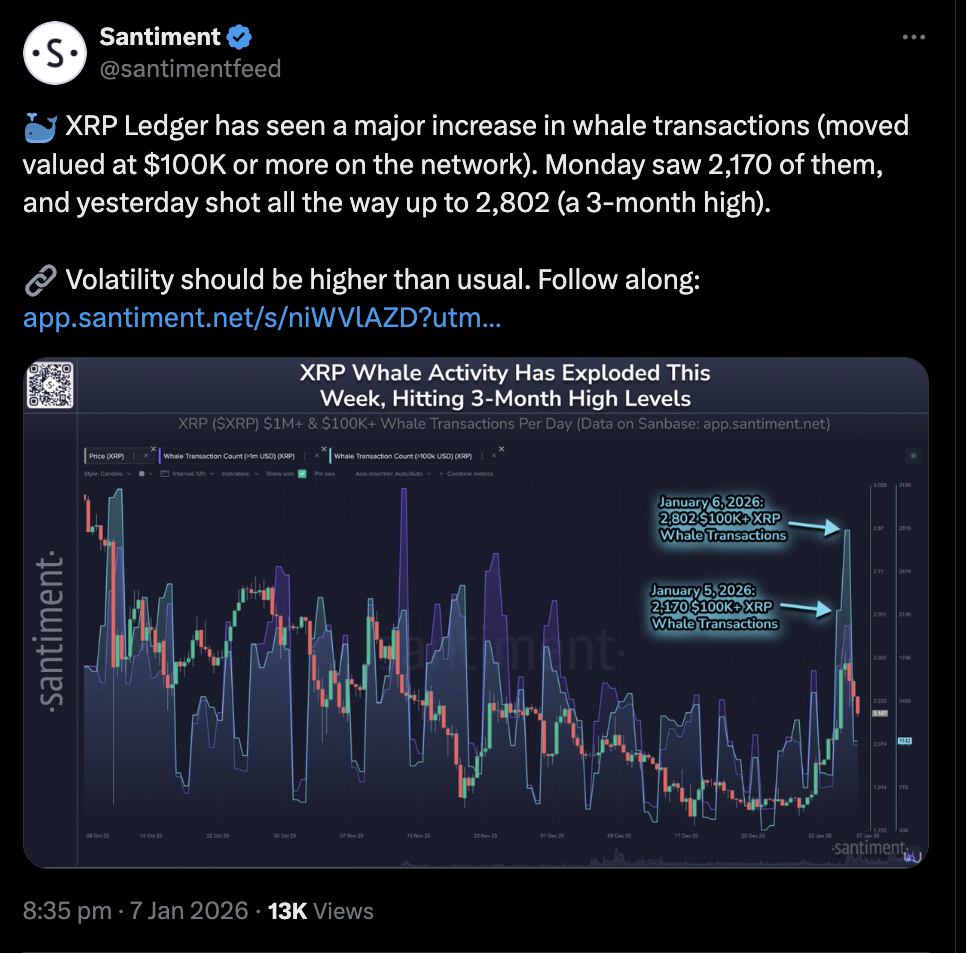
Task: Open the Interval: 12h dropdown
Action: (192, 474)
